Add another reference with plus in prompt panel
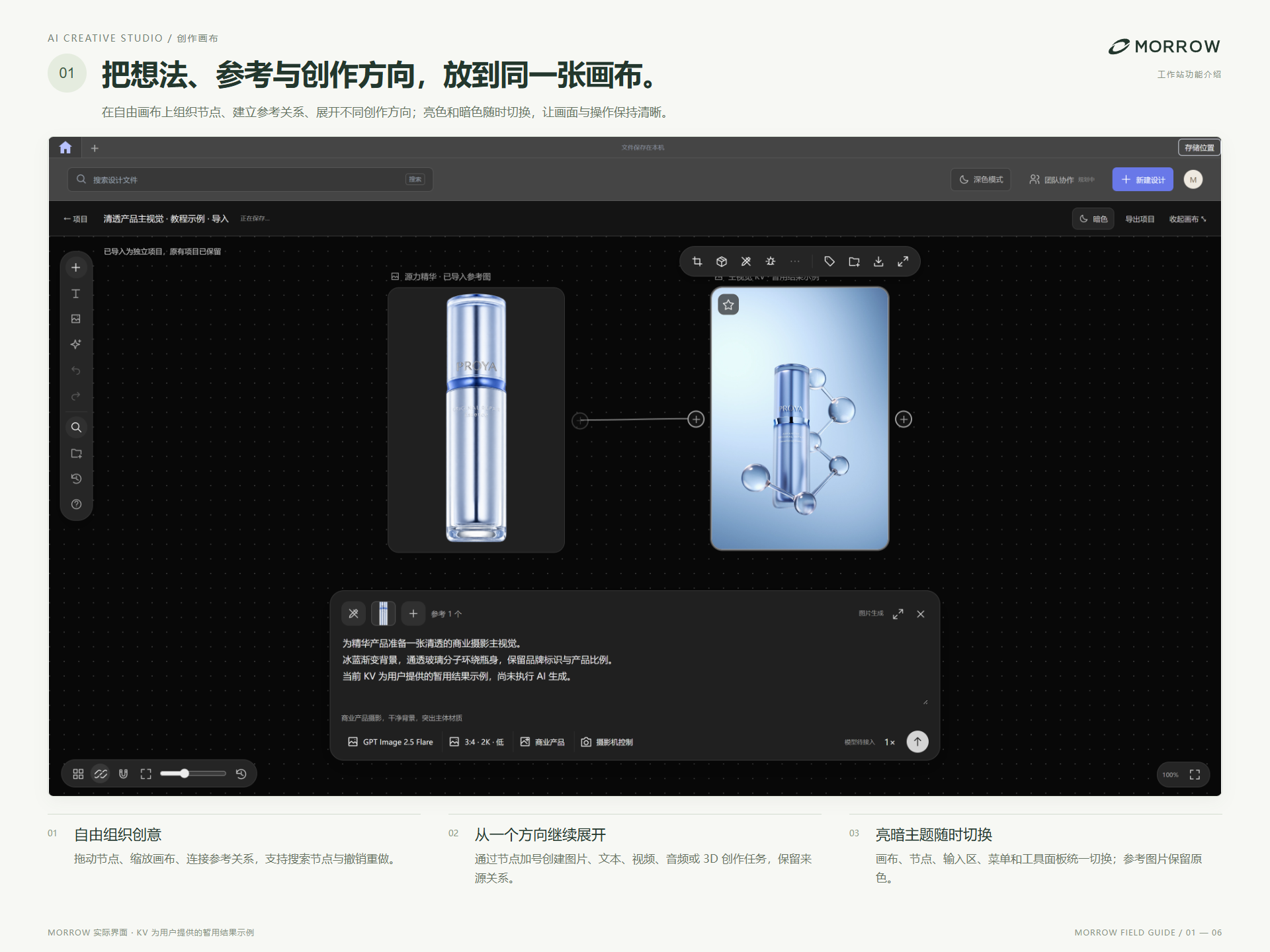Screen dimensions: 1270x952 [413, 614]
